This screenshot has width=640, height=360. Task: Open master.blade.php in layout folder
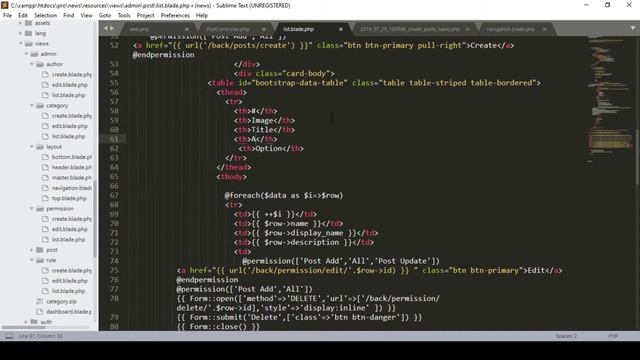click(x=71, y=178)
